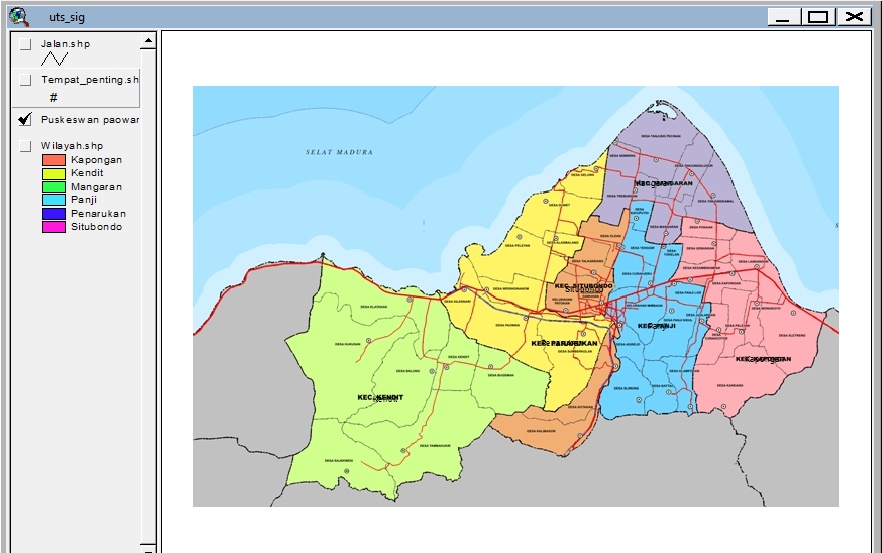Click the SELAT MADURA sea label
Viewport: 882px width, 553px height.
[x=339, y=152]
